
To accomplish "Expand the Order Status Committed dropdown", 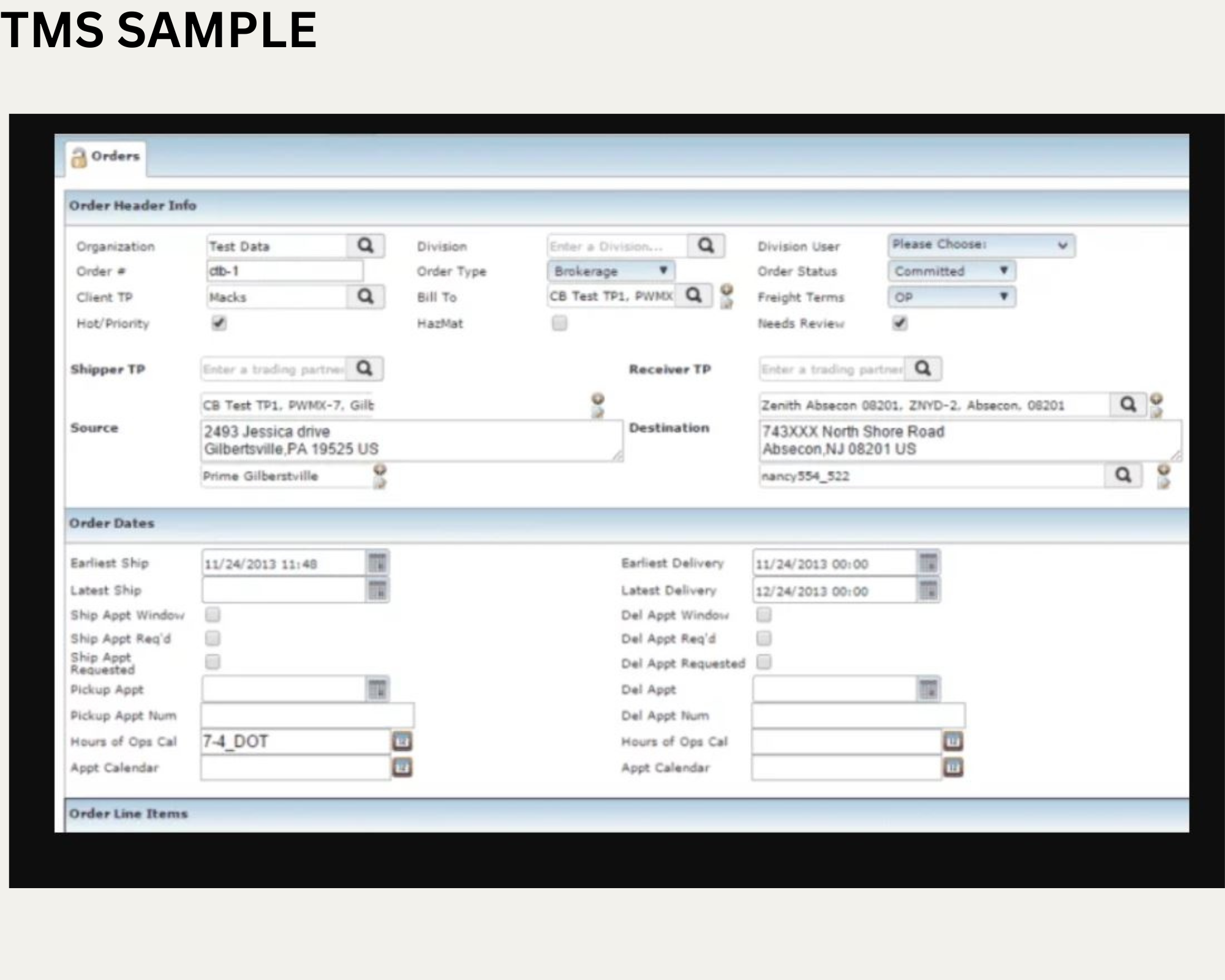I will [951, 271].
